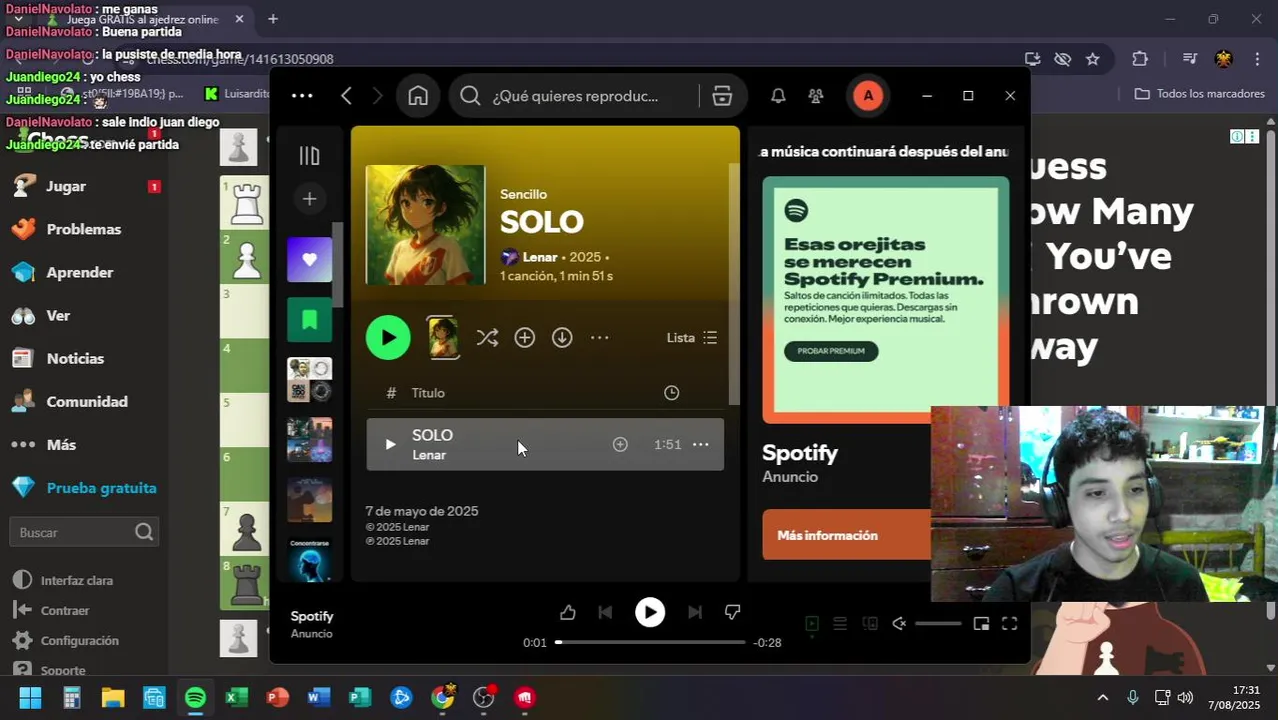Open more options for SOLO track
Screen dimensions: 1278x720
[701, 444]
